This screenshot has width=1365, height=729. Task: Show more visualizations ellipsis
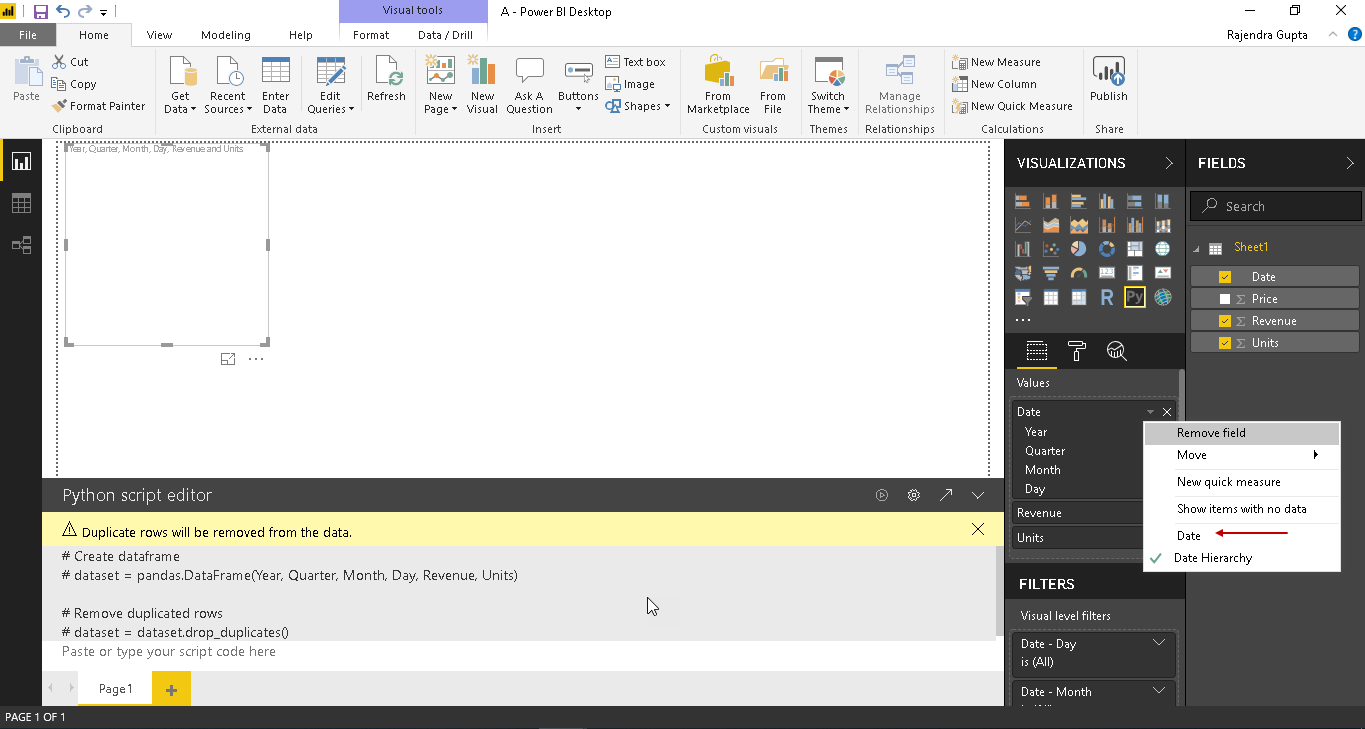pos(1023,320)
